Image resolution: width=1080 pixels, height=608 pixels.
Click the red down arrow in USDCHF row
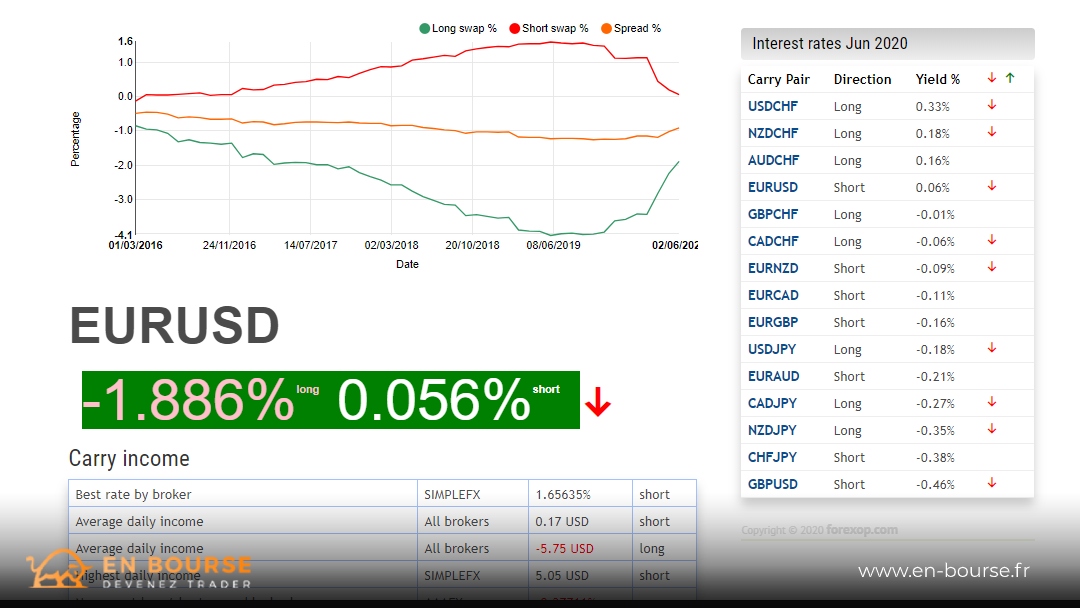point(991,105)
